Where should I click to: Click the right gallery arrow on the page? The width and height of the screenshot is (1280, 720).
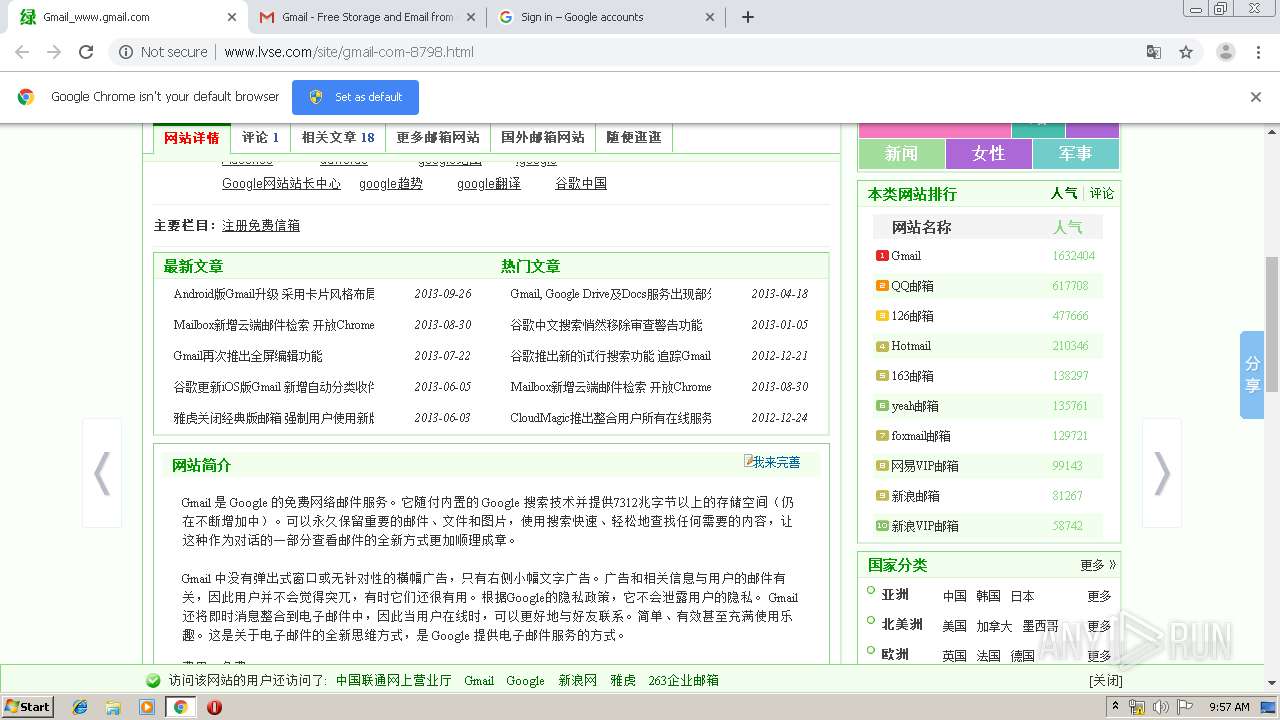pyautogui.click(x=1161, y=473)
